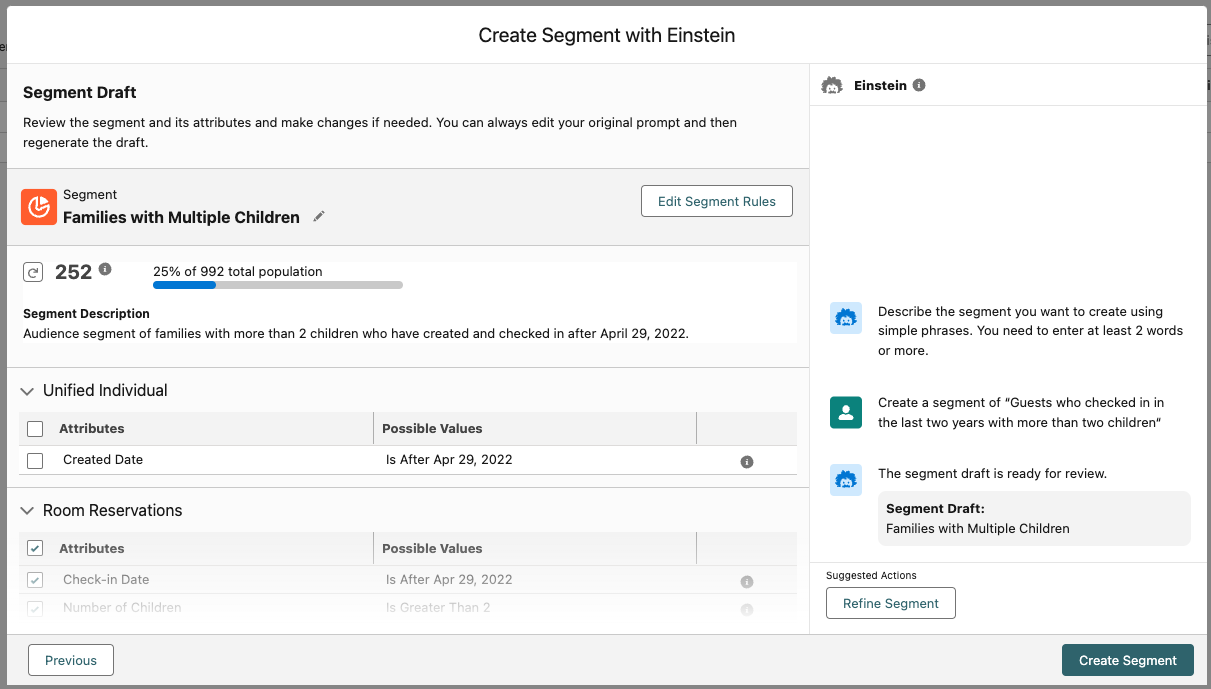This screenshot has height=689, width=1211.
Task: Click info icon beside 252 population count
Action: (105, 269)
